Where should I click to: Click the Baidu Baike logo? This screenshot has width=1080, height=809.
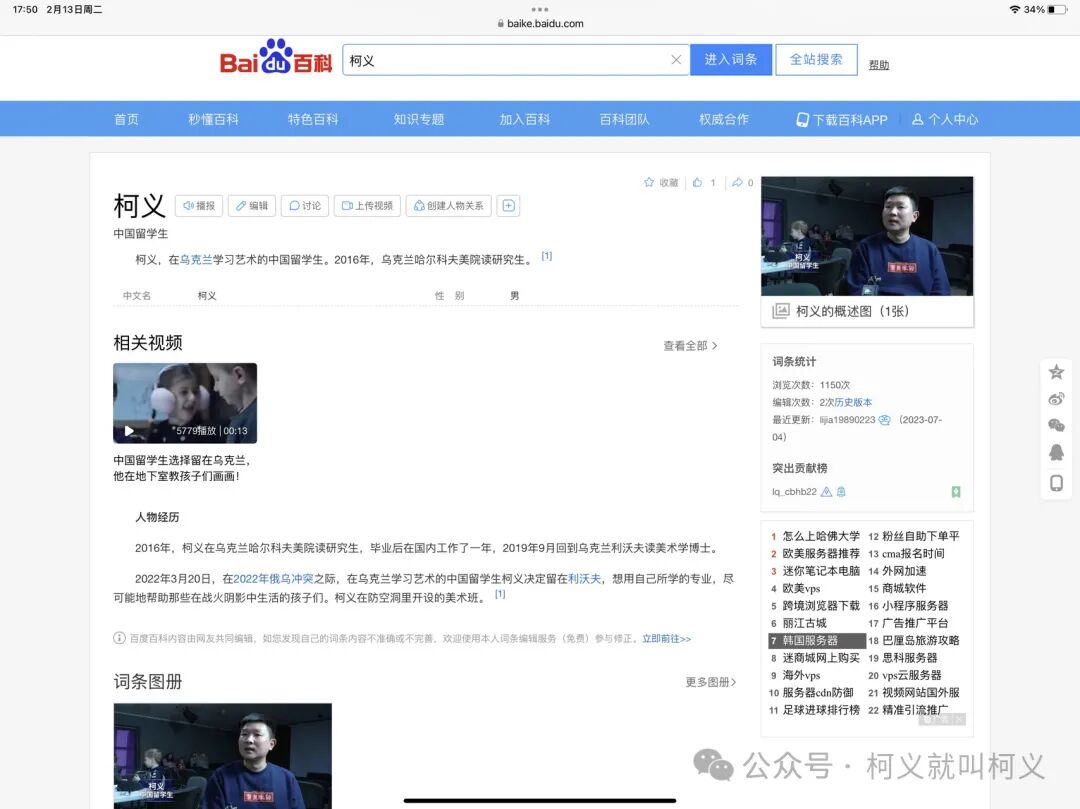276,57
